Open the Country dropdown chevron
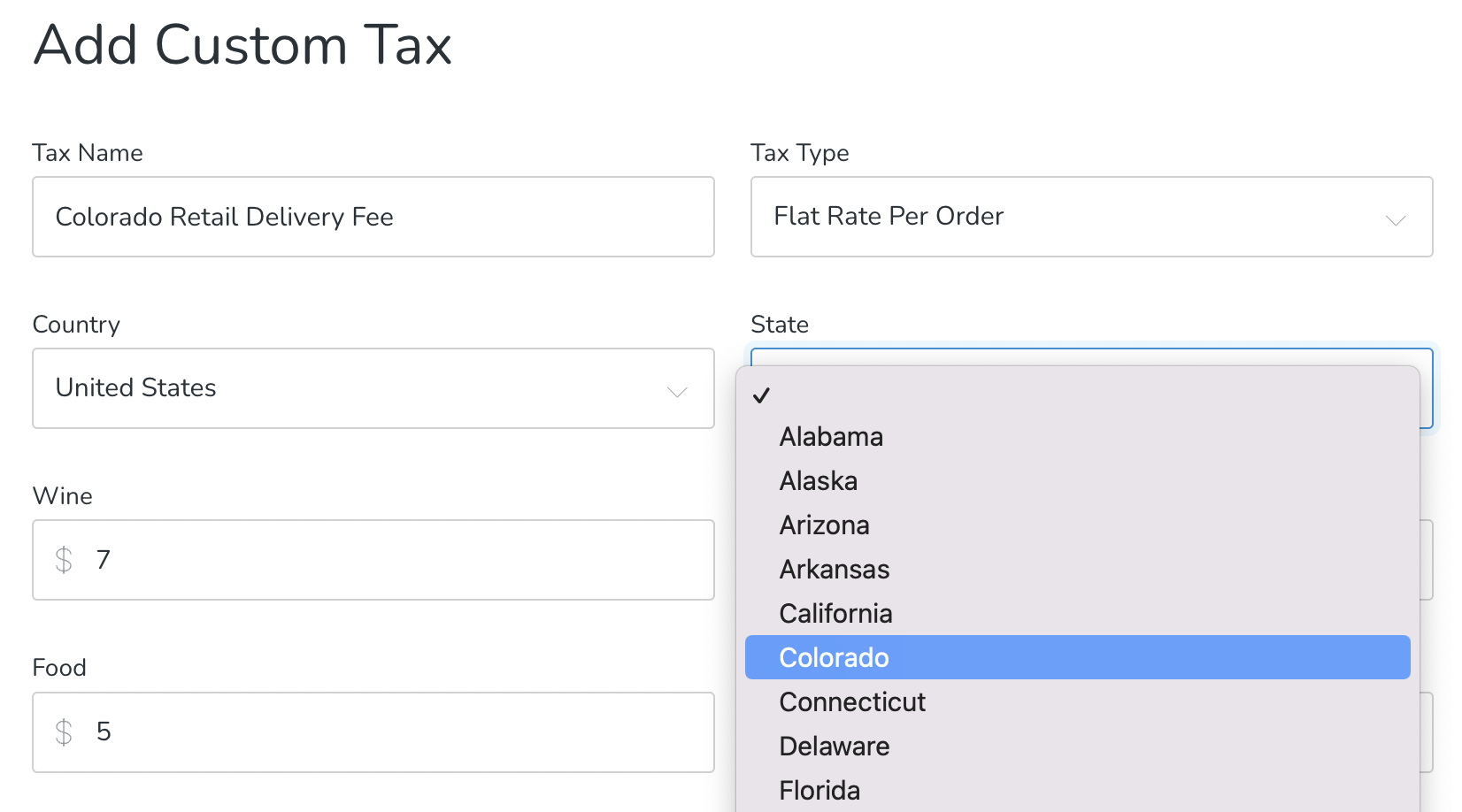Image resolution: width=1462 pixels, height=812 pixels. [x=676, y=389]
